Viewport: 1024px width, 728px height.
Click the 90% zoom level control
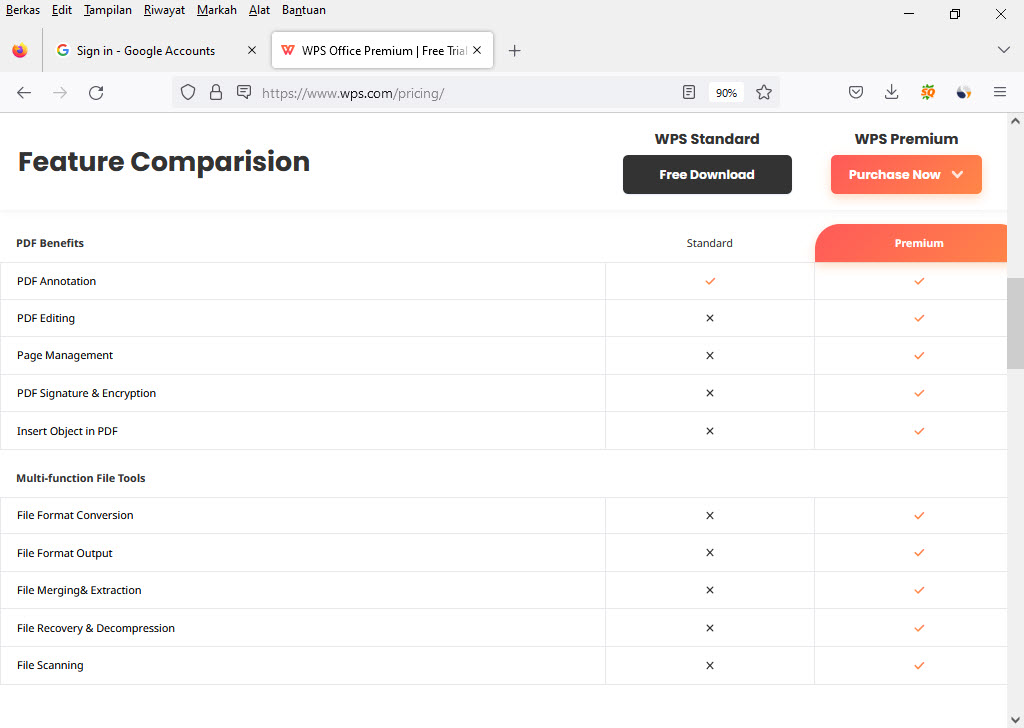pyautogui.click(x=726, y=92)
